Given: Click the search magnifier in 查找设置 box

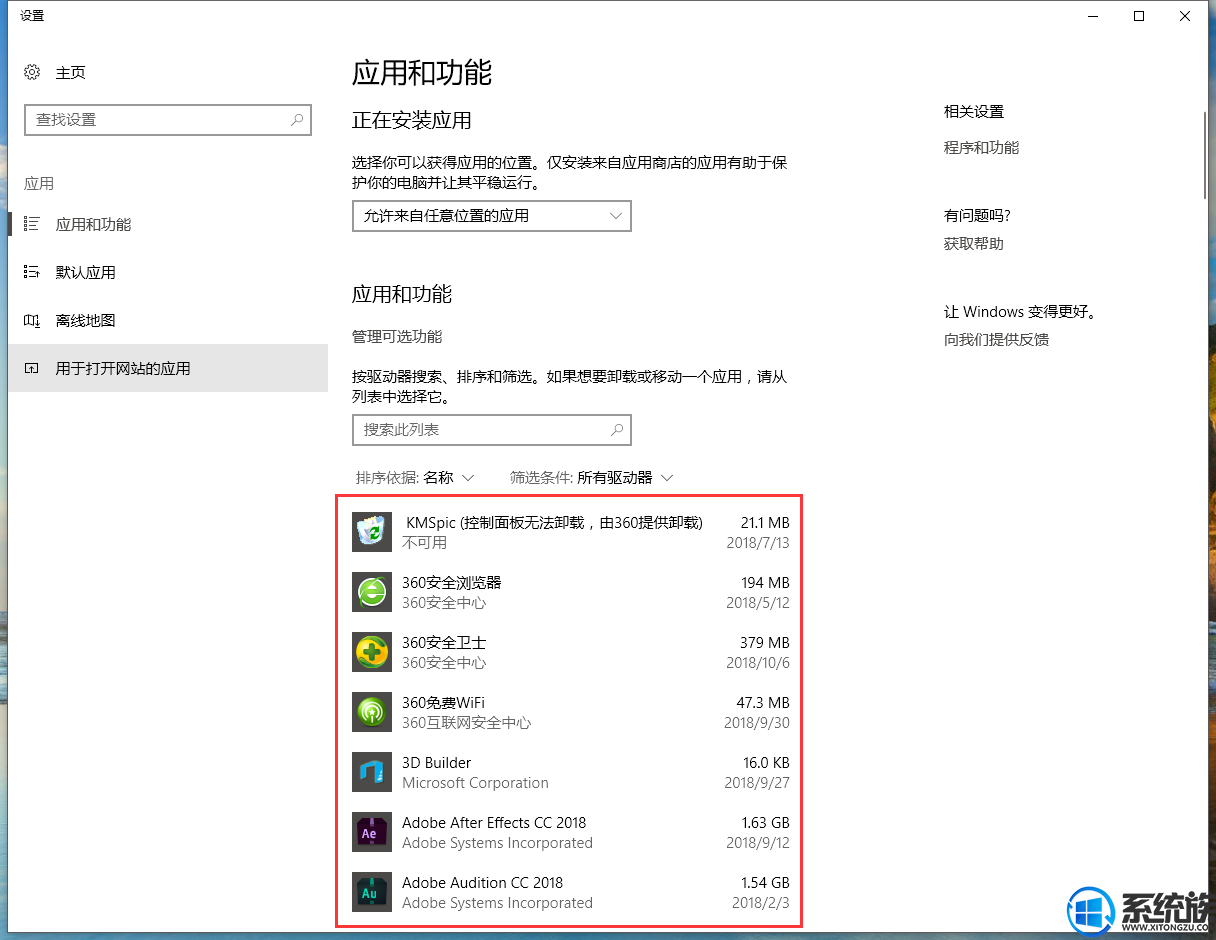Looking at the screenshot, I should tap(297, 120).
